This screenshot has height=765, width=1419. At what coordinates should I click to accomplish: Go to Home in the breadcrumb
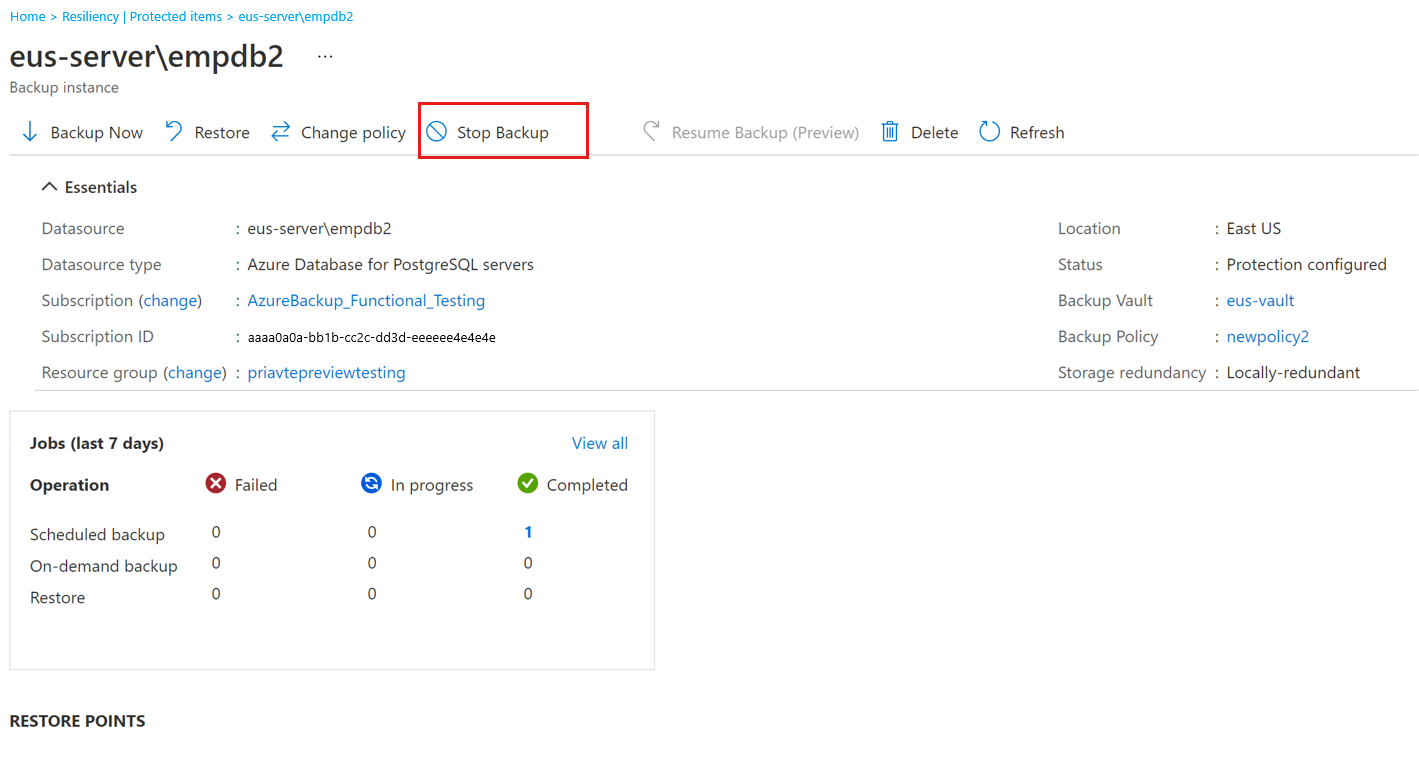(x=27, y=17)
